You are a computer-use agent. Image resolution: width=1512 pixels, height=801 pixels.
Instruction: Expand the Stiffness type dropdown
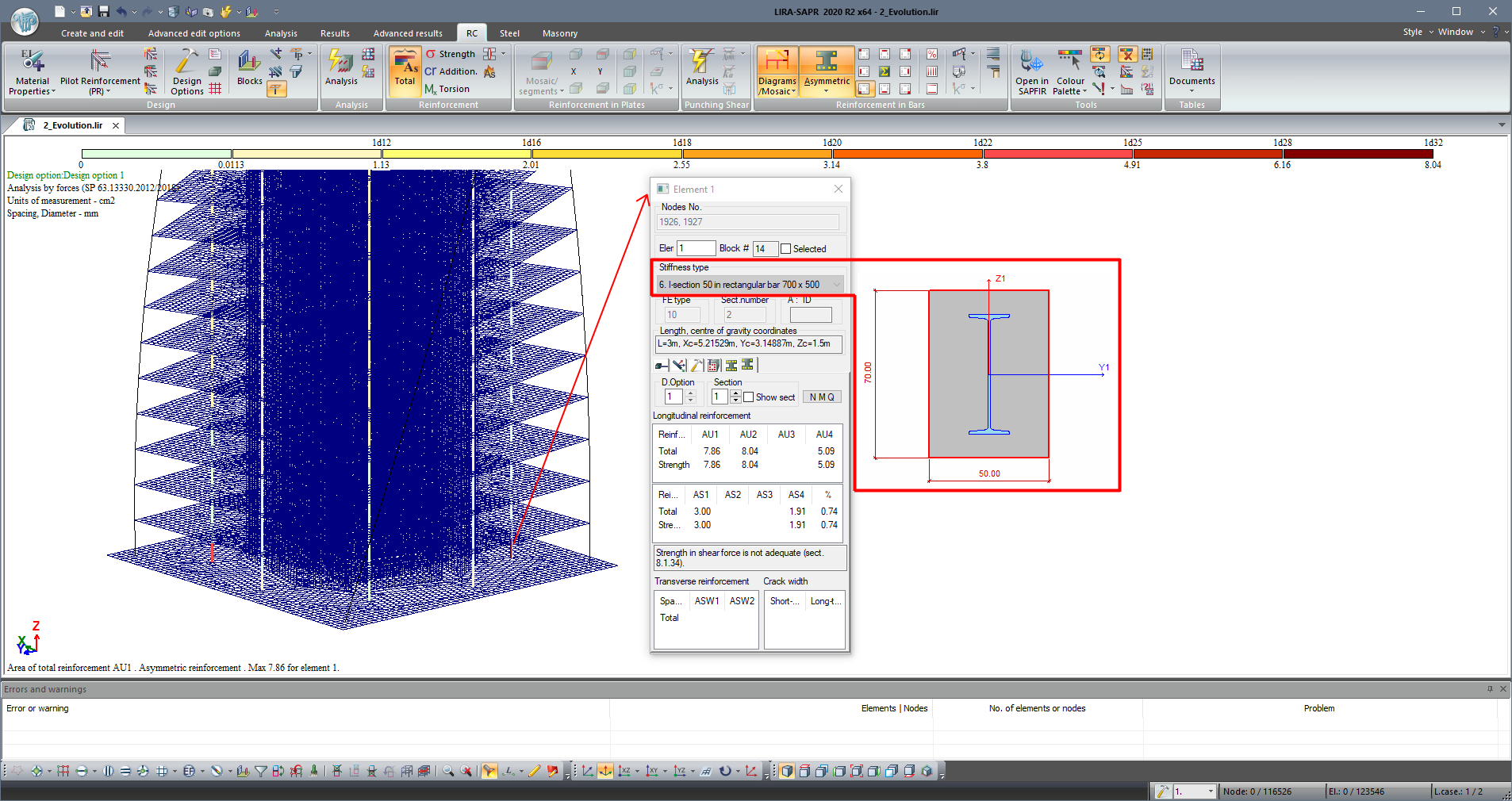point(836,285)
